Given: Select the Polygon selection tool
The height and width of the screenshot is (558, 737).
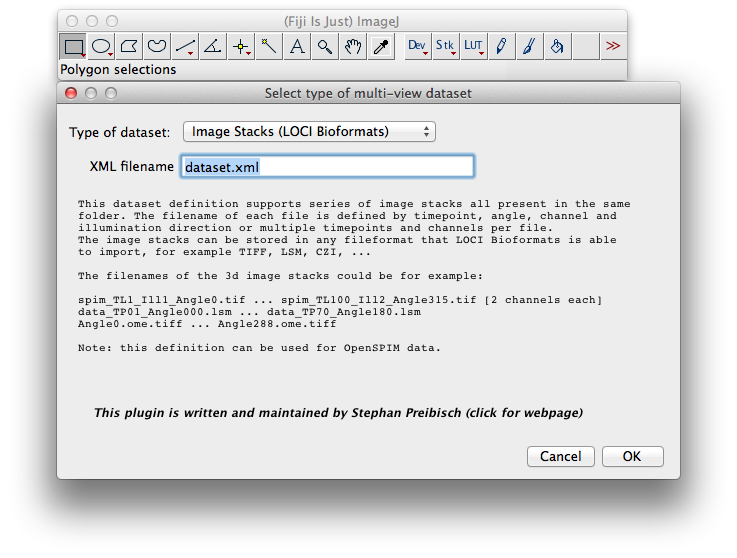Looking at the screenshot, I should pyautogui.click(x=129, y=46).
